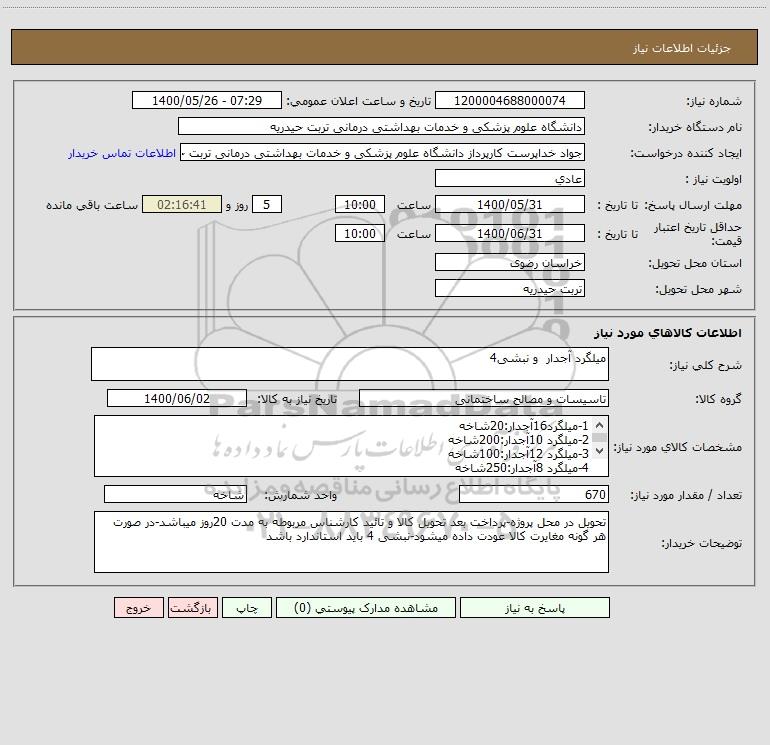Click the price validity date 1400/06/31
This screenshot has width=770, height=745.
coord(510,233)
